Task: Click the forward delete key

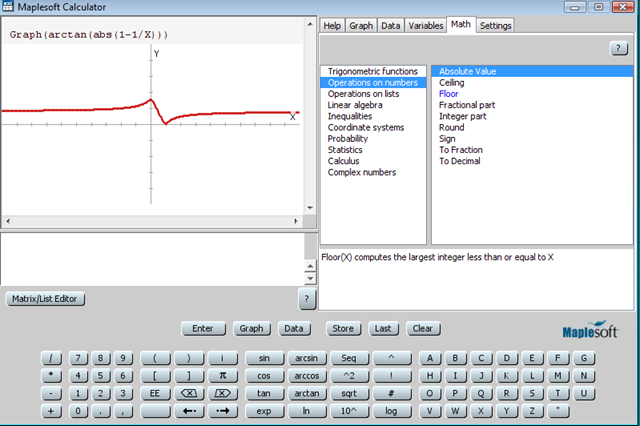Action: [x=222, y=393]
